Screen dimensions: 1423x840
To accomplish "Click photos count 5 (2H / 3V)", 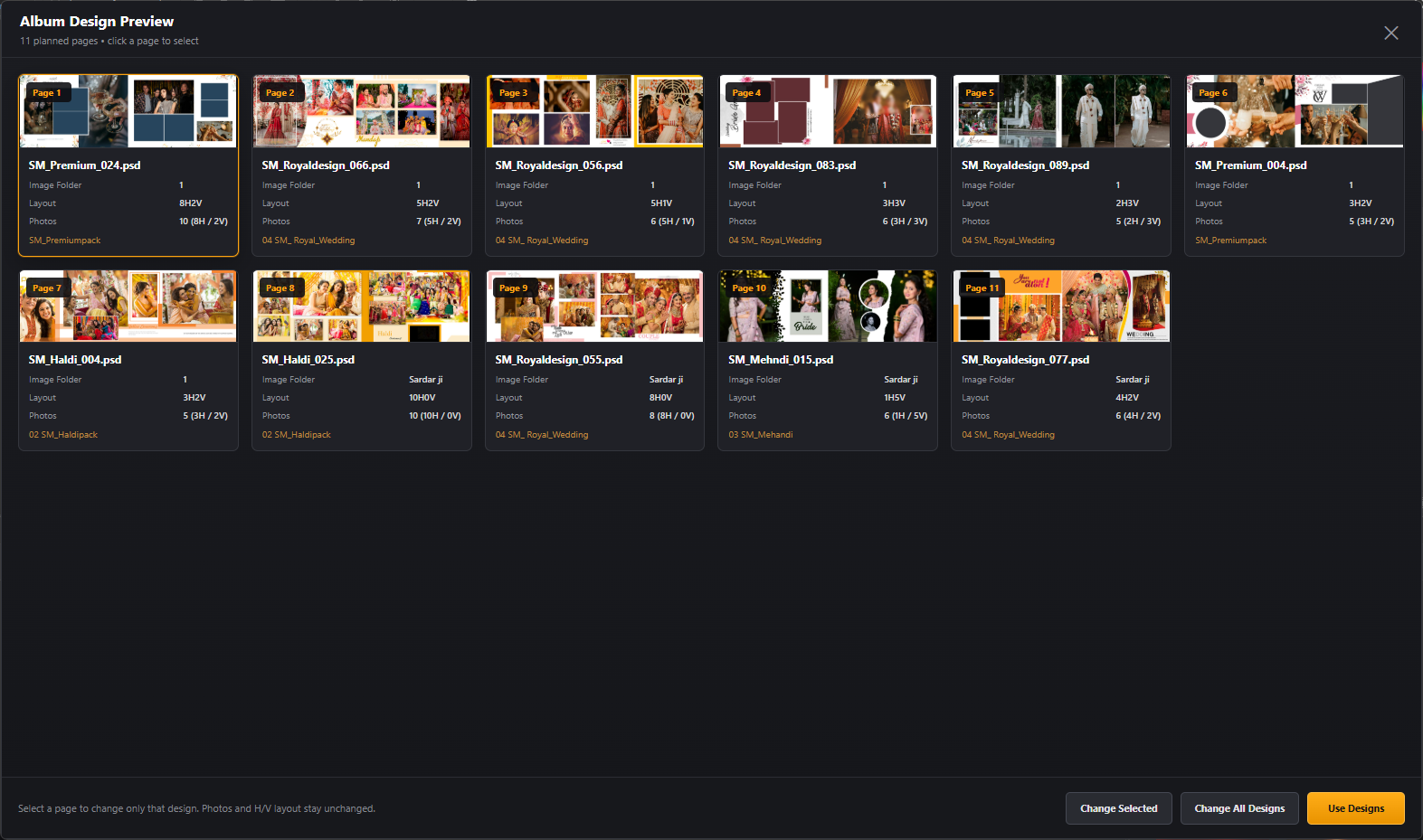I will point(1138,222).
